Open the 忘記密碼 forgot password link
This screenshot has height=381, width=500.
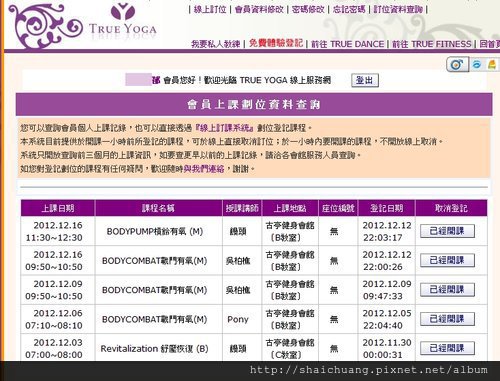[x=349, y=9]
